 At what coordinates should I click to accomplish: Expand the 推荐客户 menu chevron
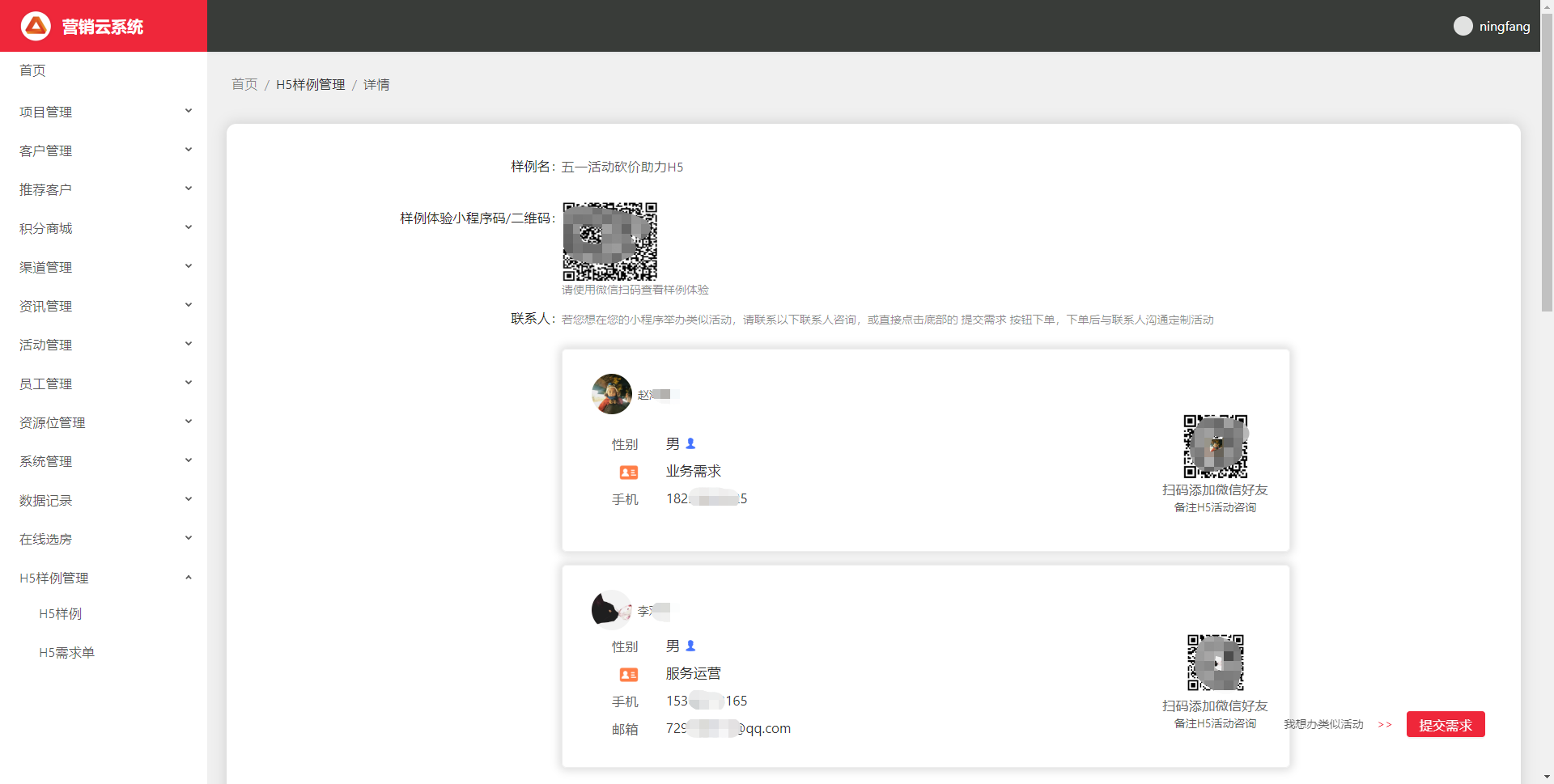click(x=189, y=189)
